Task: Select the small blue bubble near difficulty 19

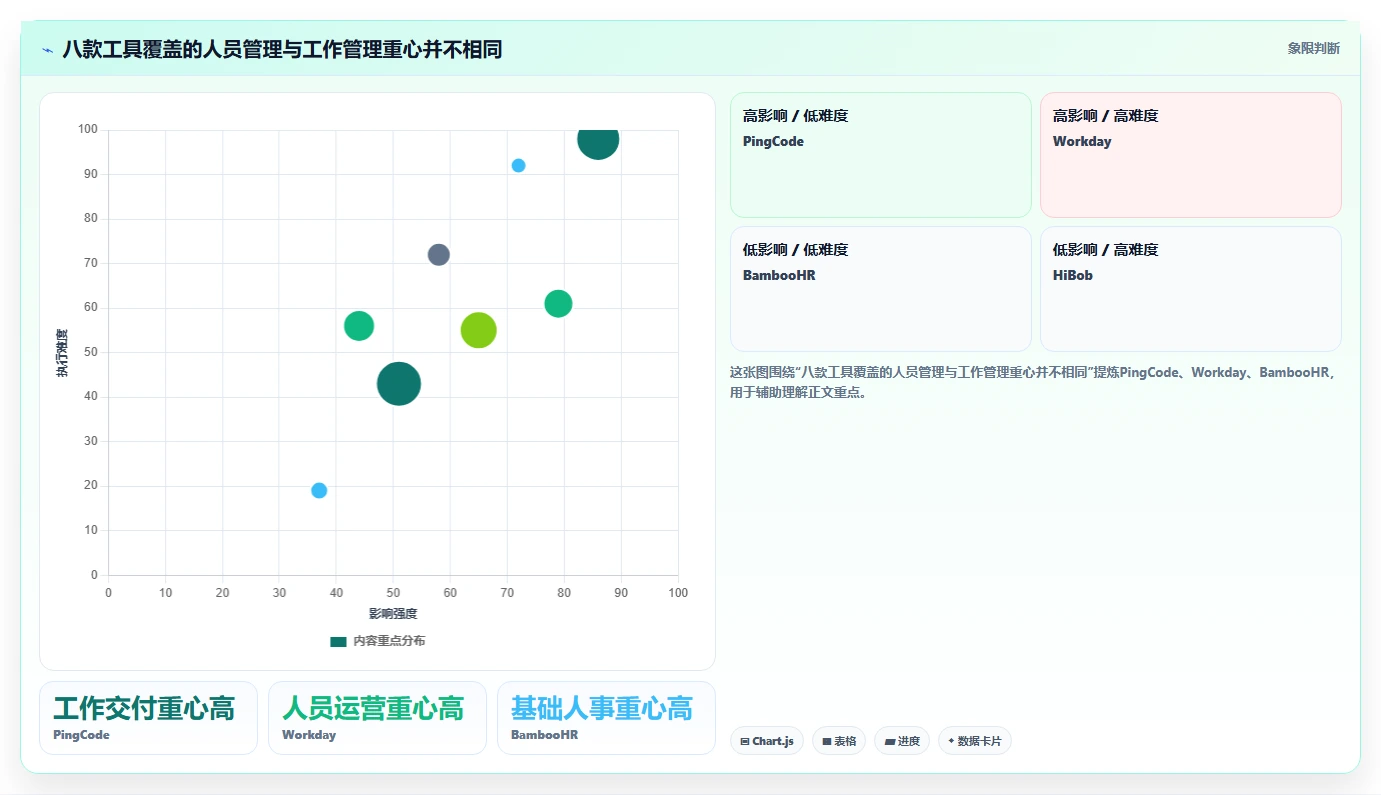Action: tap(319, 490)
